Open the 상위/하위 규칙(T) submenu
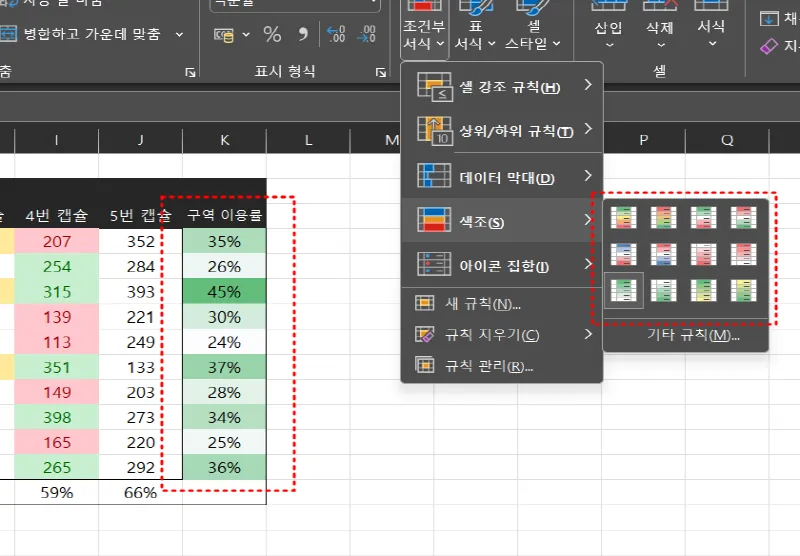Screen dimensions: 800x556 click(x=502, y=131)
